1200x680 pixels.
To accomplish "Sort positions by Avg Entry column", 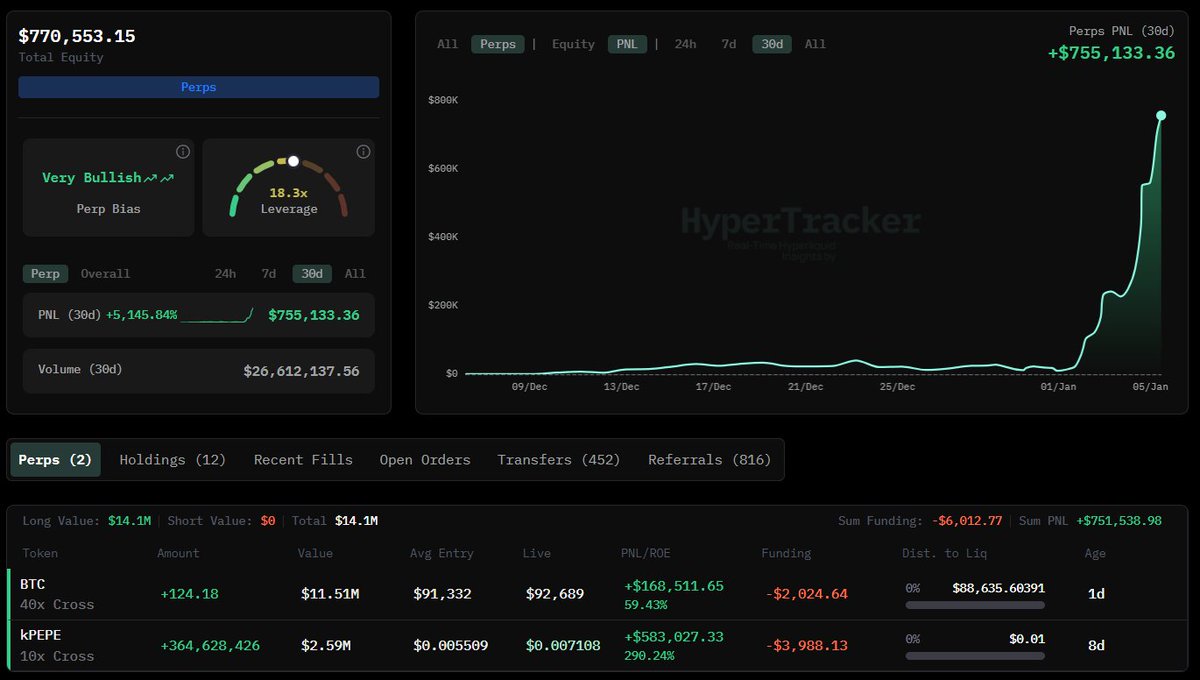I will [x=442, y=553].
